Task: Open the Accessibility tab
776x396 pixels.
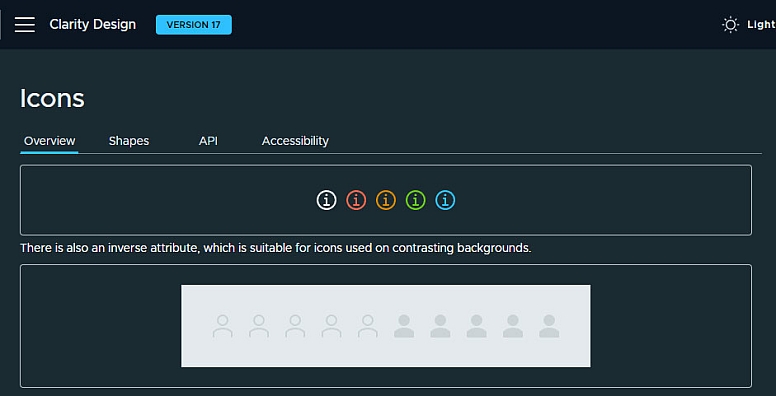Action: pyautogui.click(x=295, y=141)
